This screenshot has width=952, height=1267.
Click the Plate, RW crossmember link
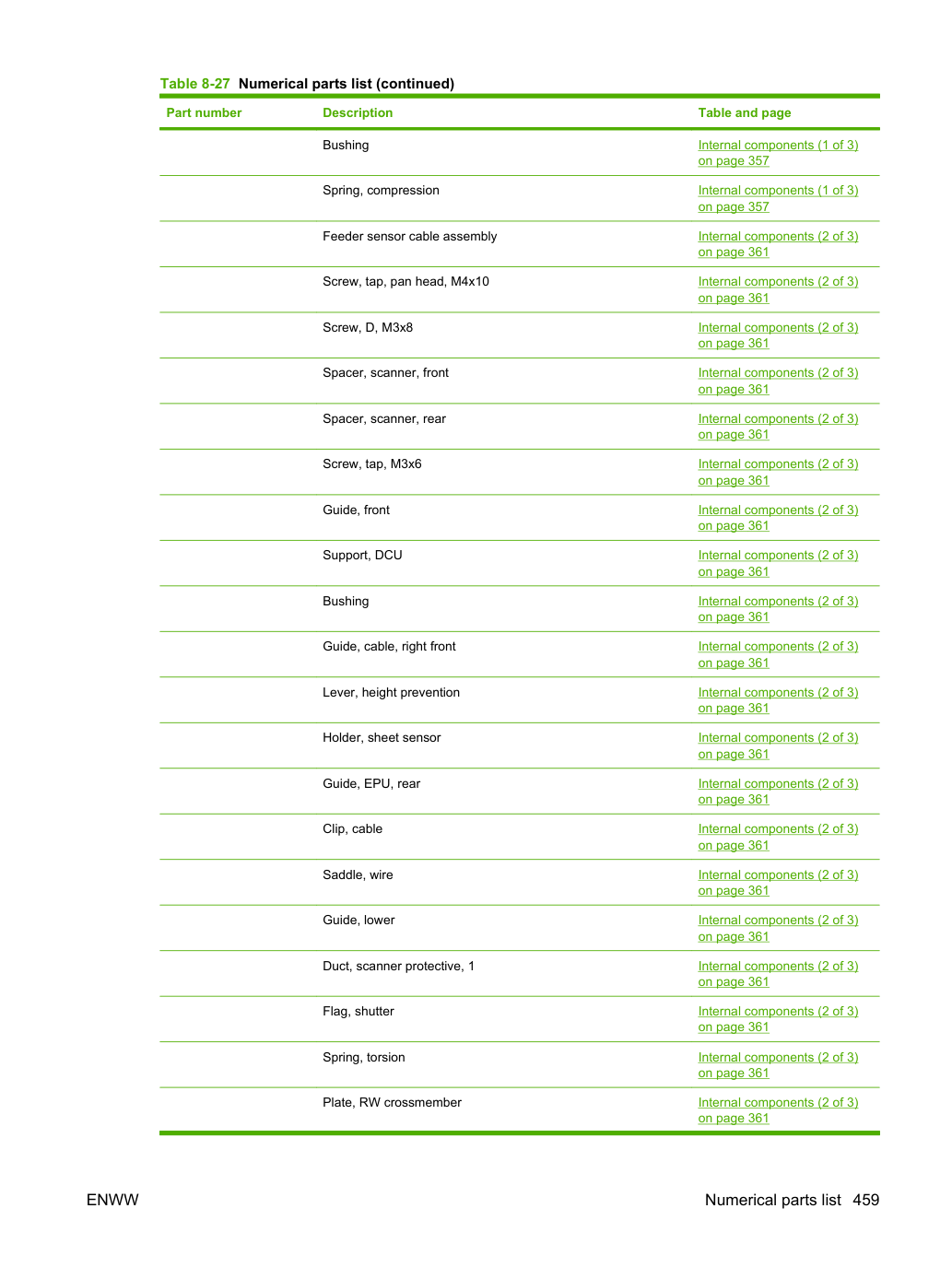click(x=778, y=1110)
